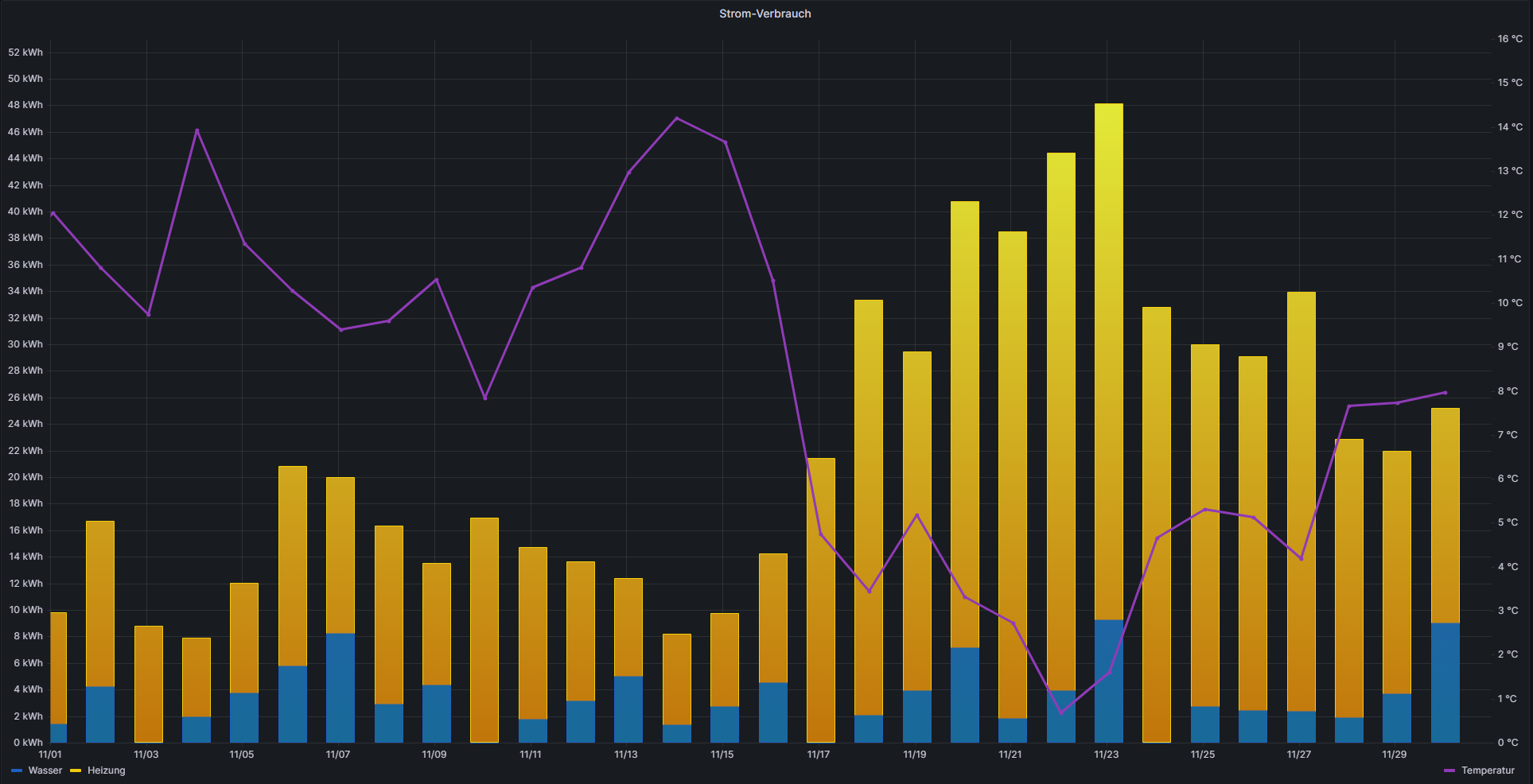
Task: Click the purple Temperatur legend color swatch
Action: coord(1449,770)
